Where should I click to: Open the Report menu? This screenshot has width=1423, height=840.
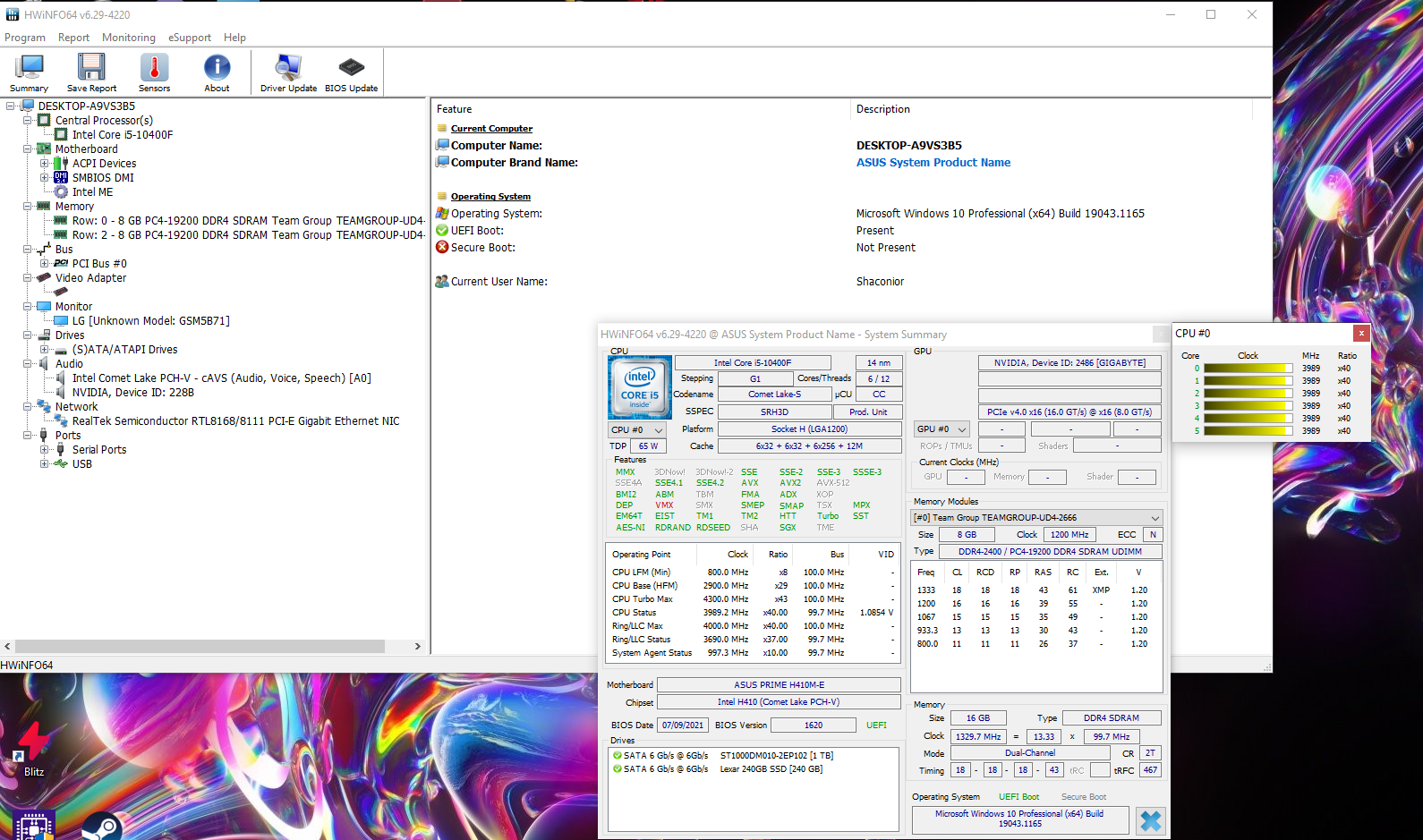(73, 38)
